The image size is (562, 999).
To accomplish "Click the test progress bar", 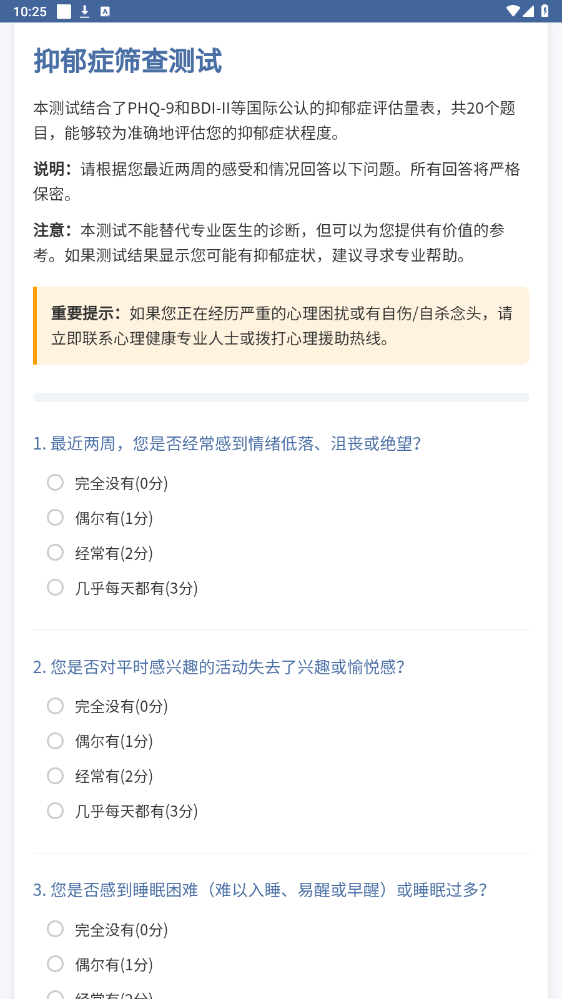I will pyautogui.click(x=281, y=398).
